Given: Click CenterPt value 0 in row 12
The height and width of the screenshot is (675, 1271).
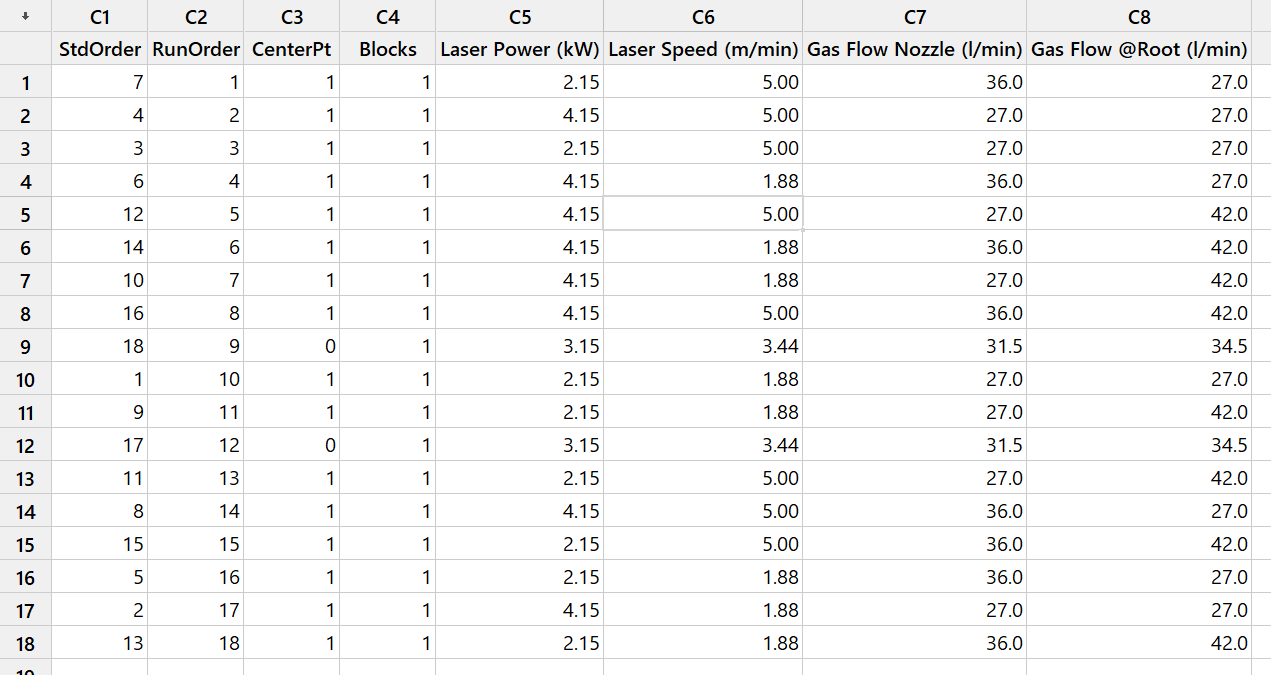Looking at the screenshot, I should (291, 445).
